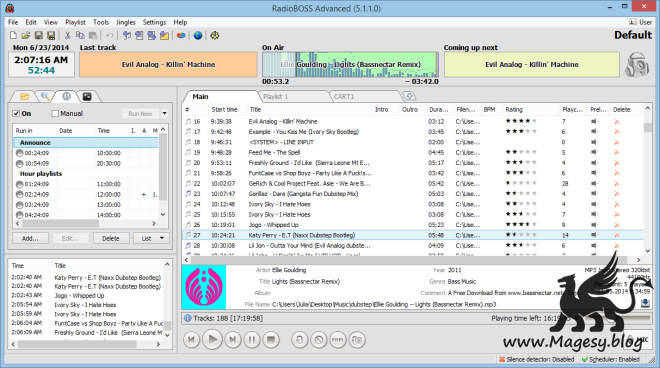This screenshot has height=368, width=660.
Task: Stop playback with the square button
Action: (x=271, y=340)
